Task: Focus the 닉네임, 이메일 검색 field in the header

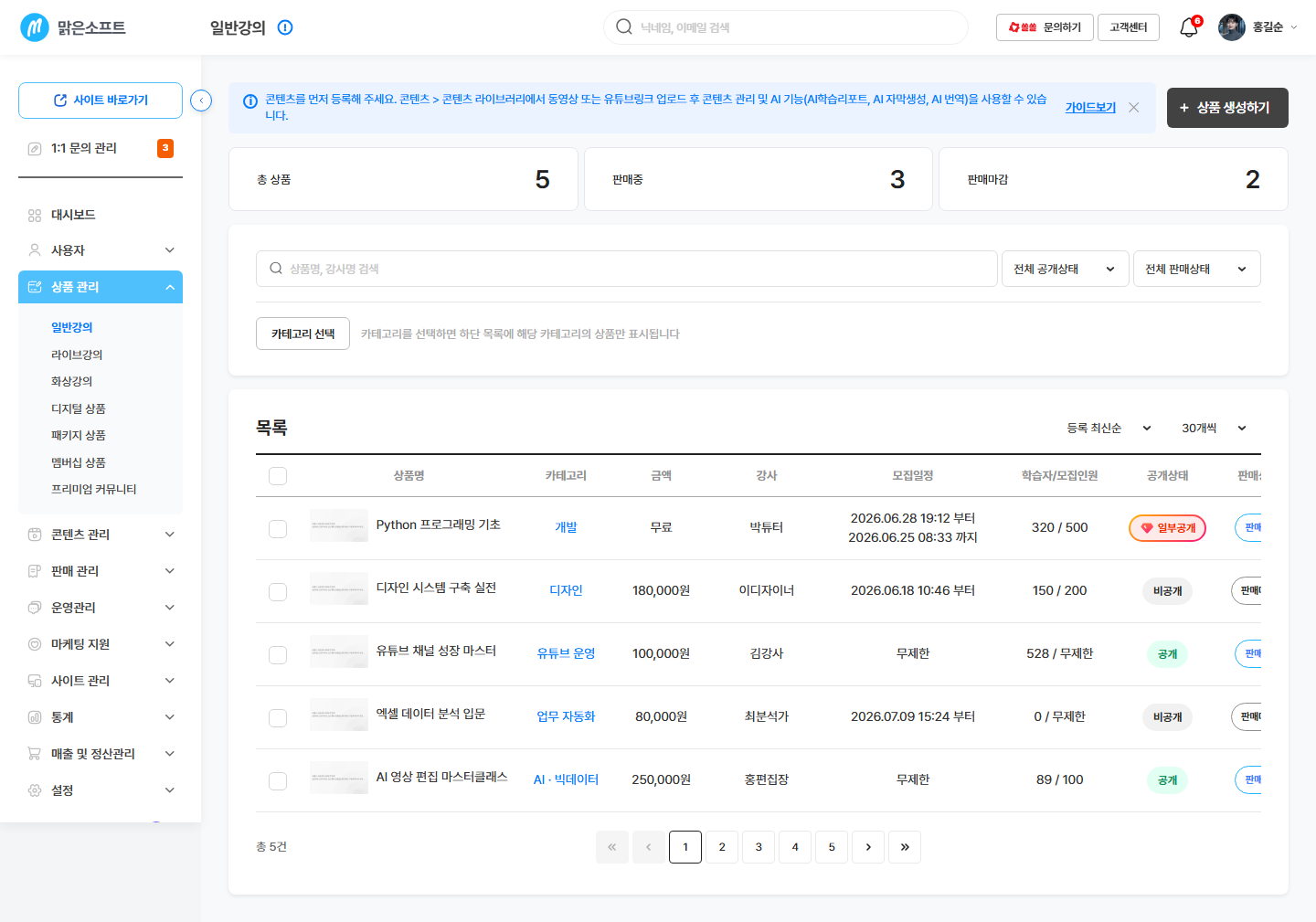Action: pos(786,27)
